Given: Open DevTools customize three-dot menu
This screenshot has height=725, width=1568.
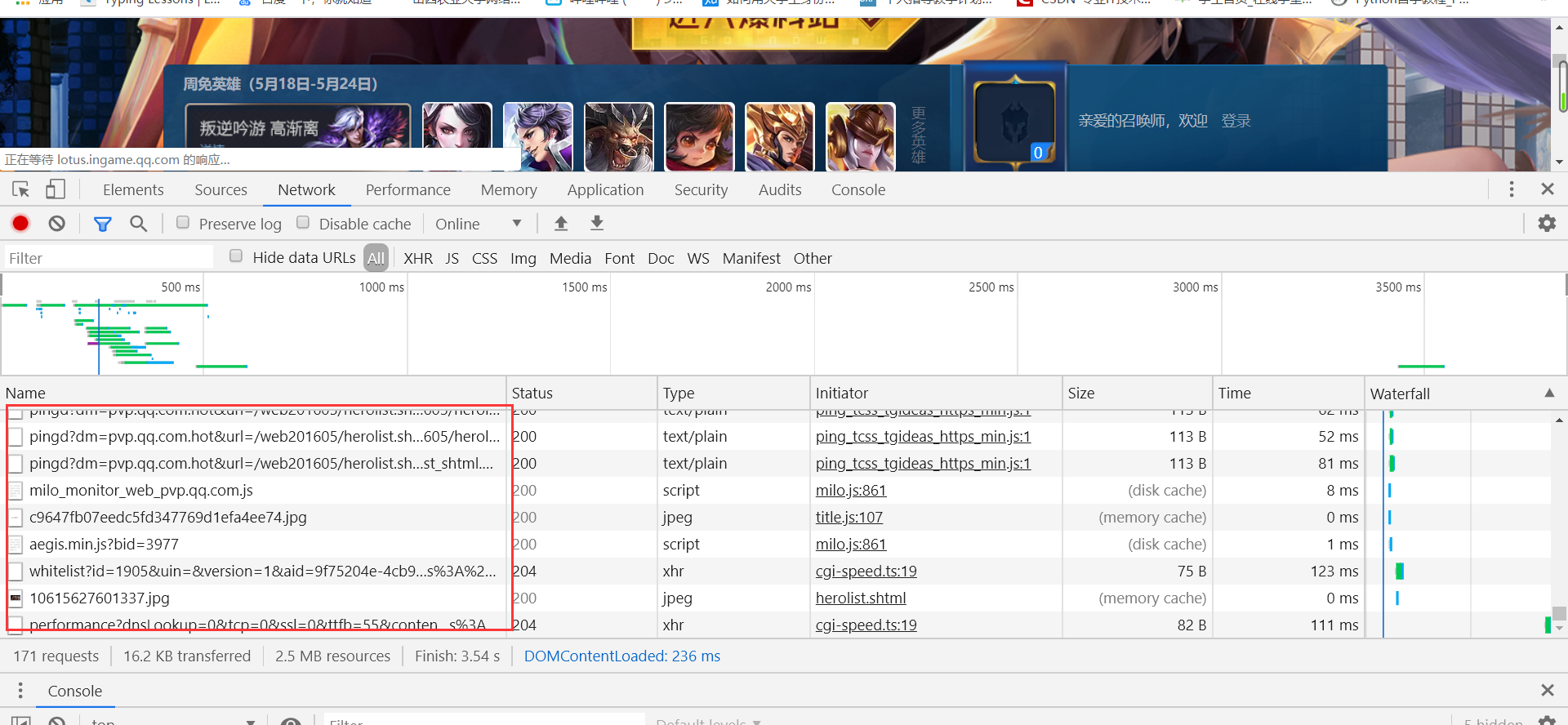Looking at the screenshot, I should [1512, 189].
